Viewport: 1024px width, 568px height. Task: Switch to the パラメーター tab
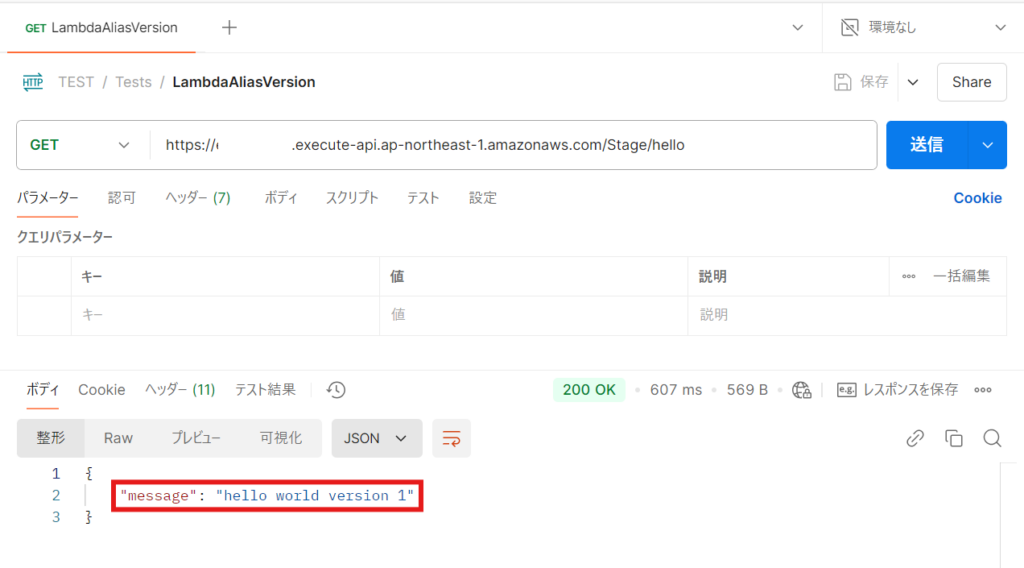47,198
